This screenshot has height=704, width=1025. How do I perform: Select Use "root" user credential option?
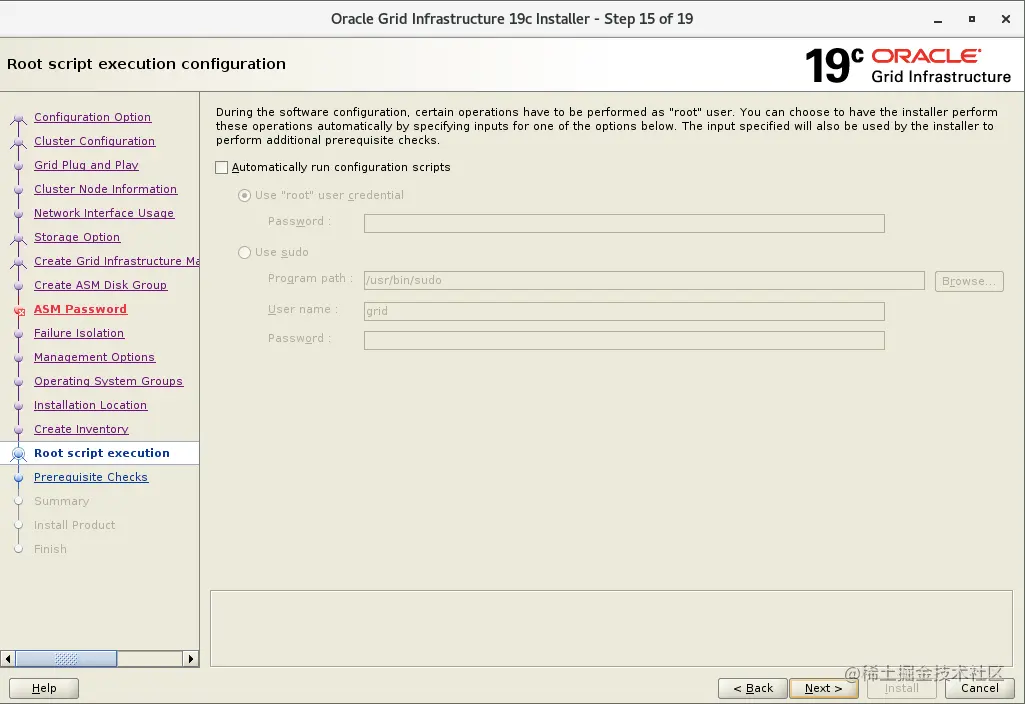[244, 195]
